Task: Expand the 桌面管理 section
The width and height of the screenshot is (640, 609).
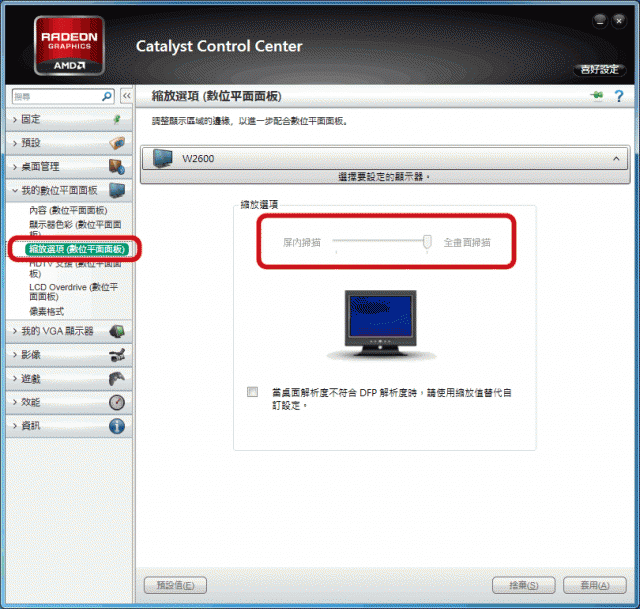Action: [69, 167]
